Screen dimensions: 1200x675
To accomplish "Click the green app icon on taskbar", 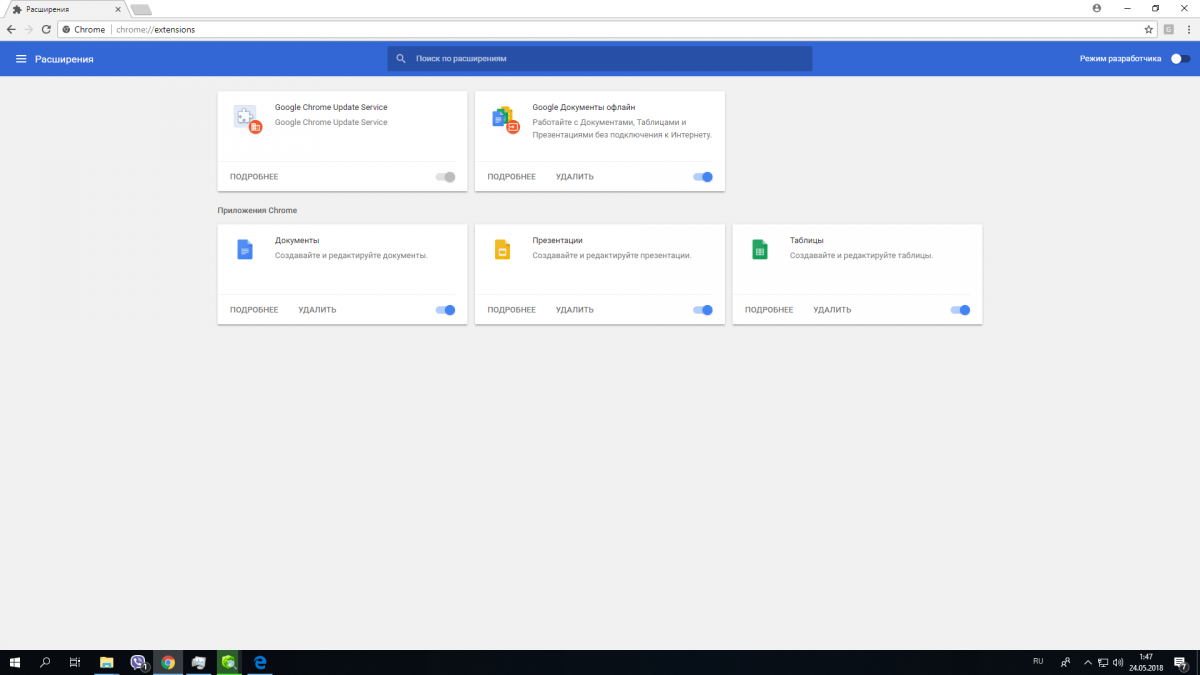I will 229,662.
